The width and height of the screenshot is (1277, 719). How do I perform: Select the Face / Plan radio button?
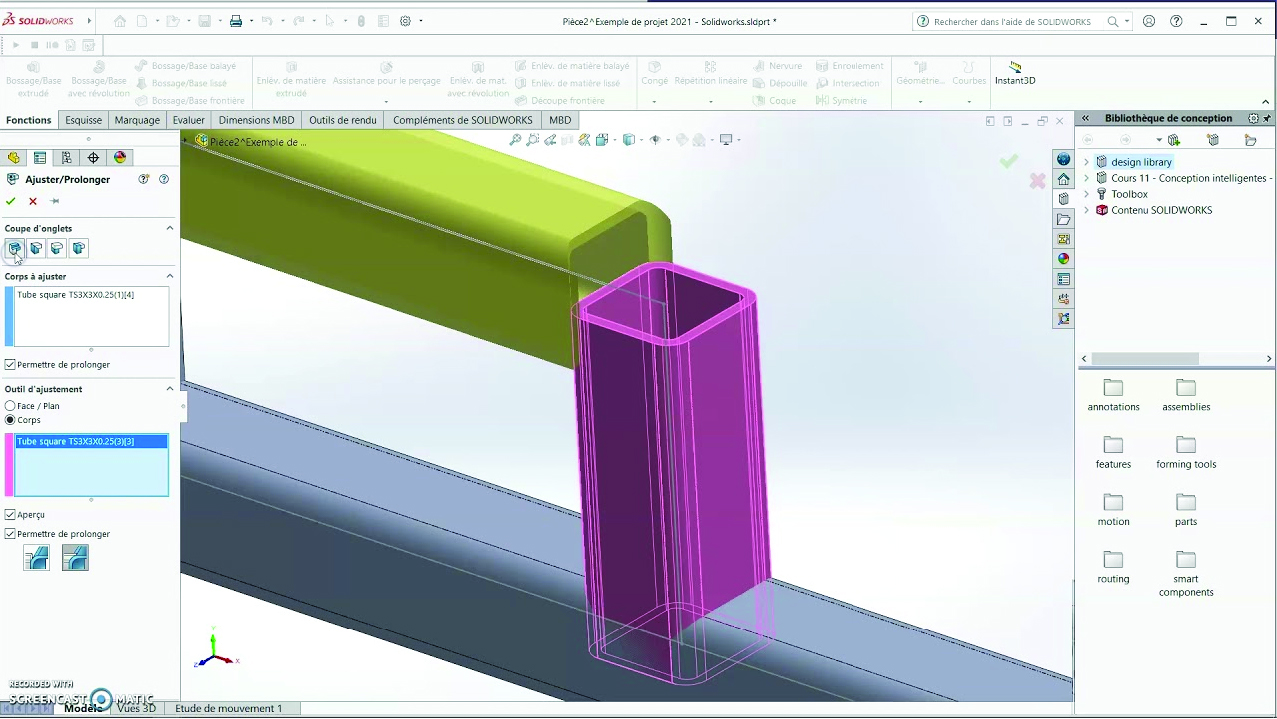pyautogui.click(x=9, y=405)
